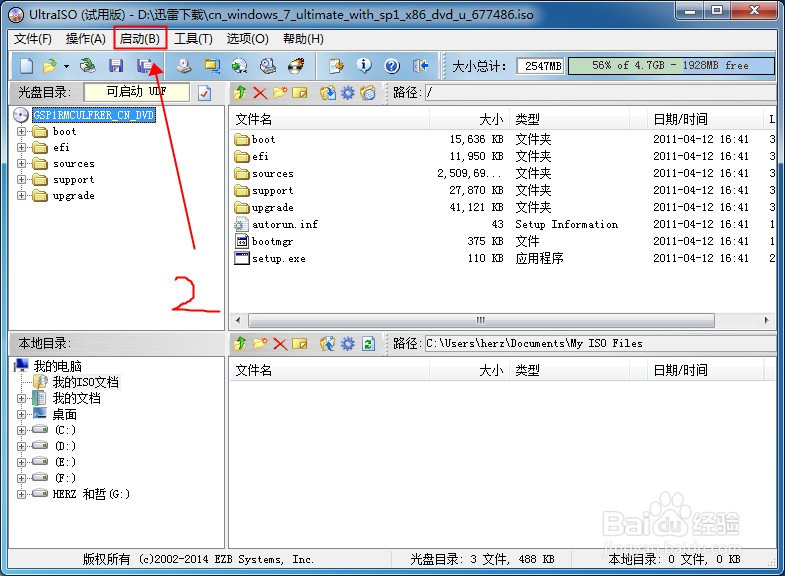Select GSP1RMCULFRER_CN_DVD root node
The height and width of the screenshot is (576, 785).
(x=94, y=115)
